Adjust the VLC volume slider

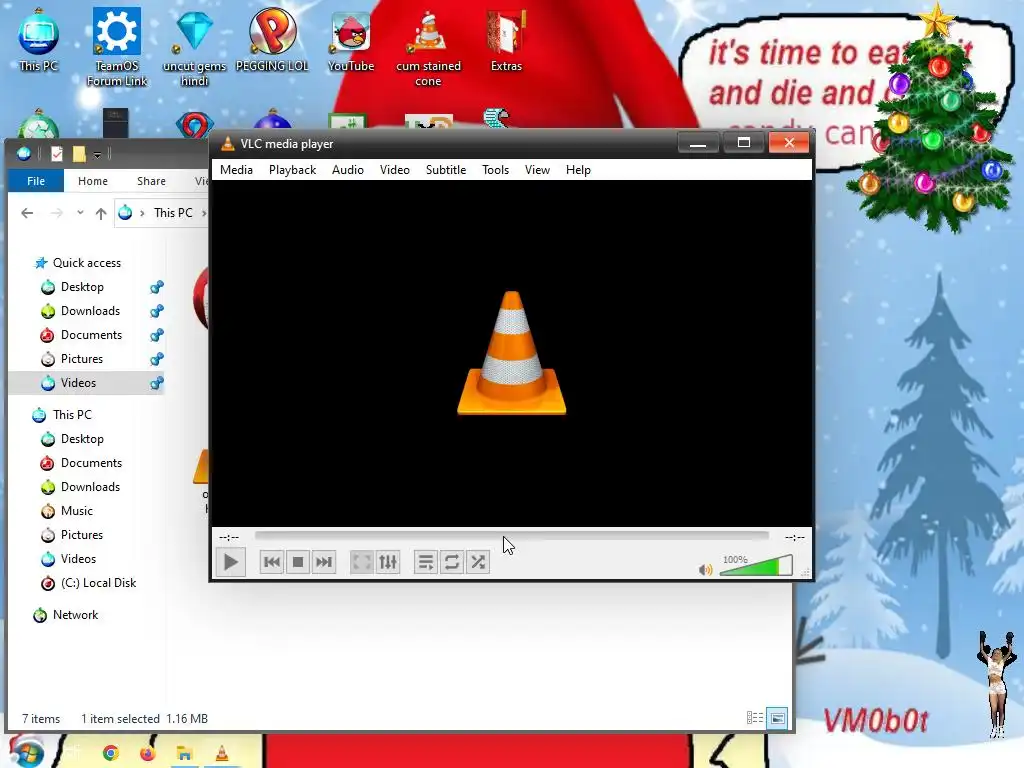[756, 566]
